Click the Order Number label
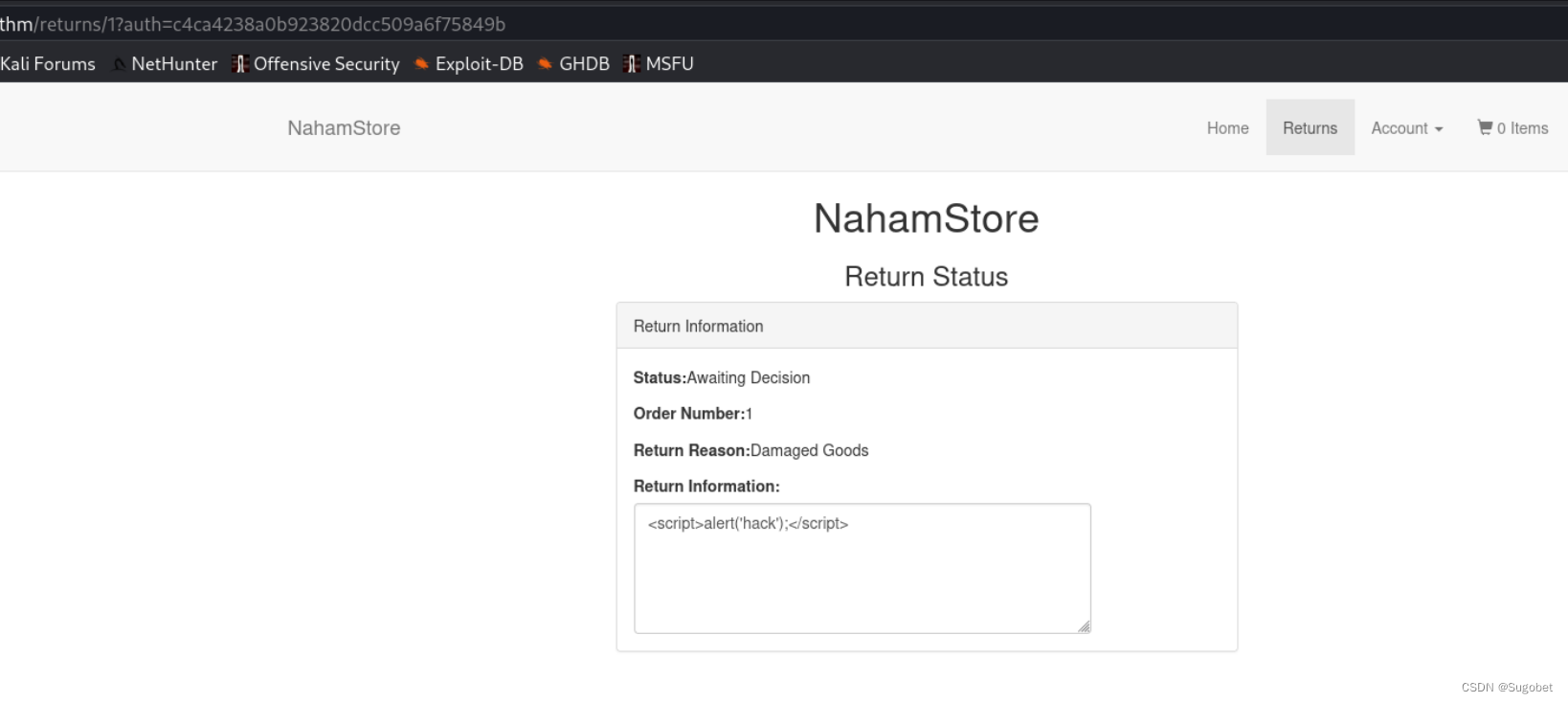The height and width of the screenshot is (703, 1568). [x=689, y=414]
